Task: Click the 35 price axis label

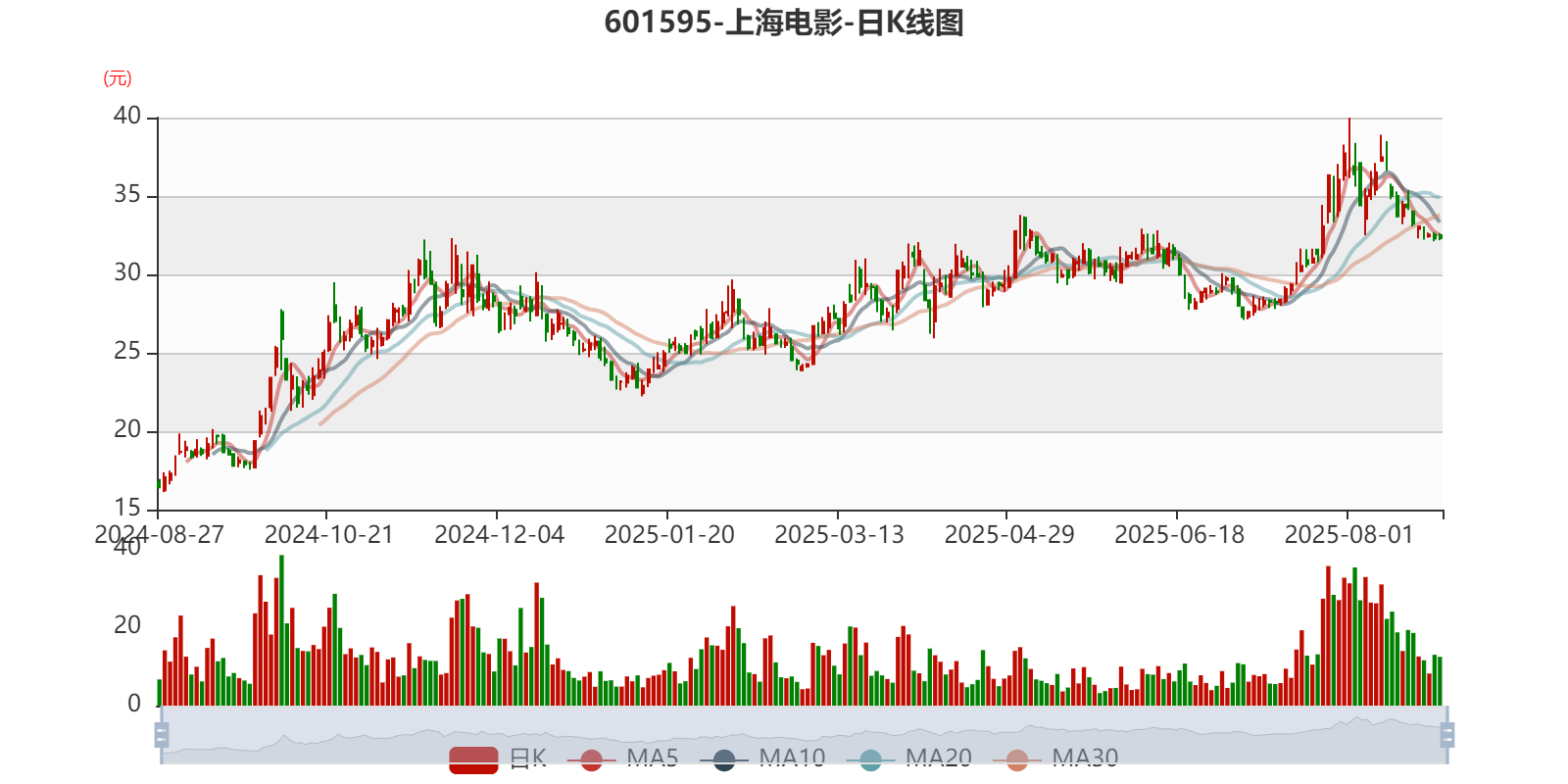Action: point(127,195)
